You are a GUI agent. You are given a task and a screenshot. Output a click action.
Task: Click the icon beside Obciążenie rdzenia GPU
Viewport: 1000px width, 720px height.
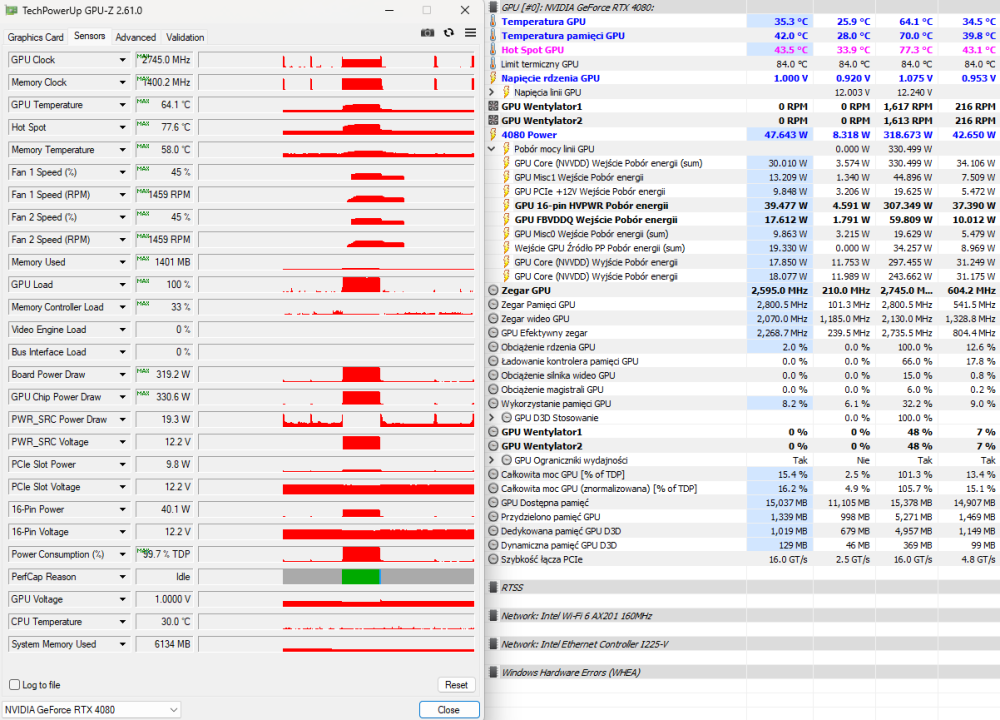pos(493,347)
